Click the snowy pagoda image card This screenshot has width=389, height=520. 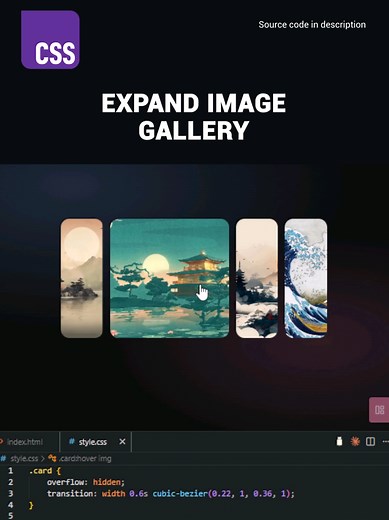[257, 278]
